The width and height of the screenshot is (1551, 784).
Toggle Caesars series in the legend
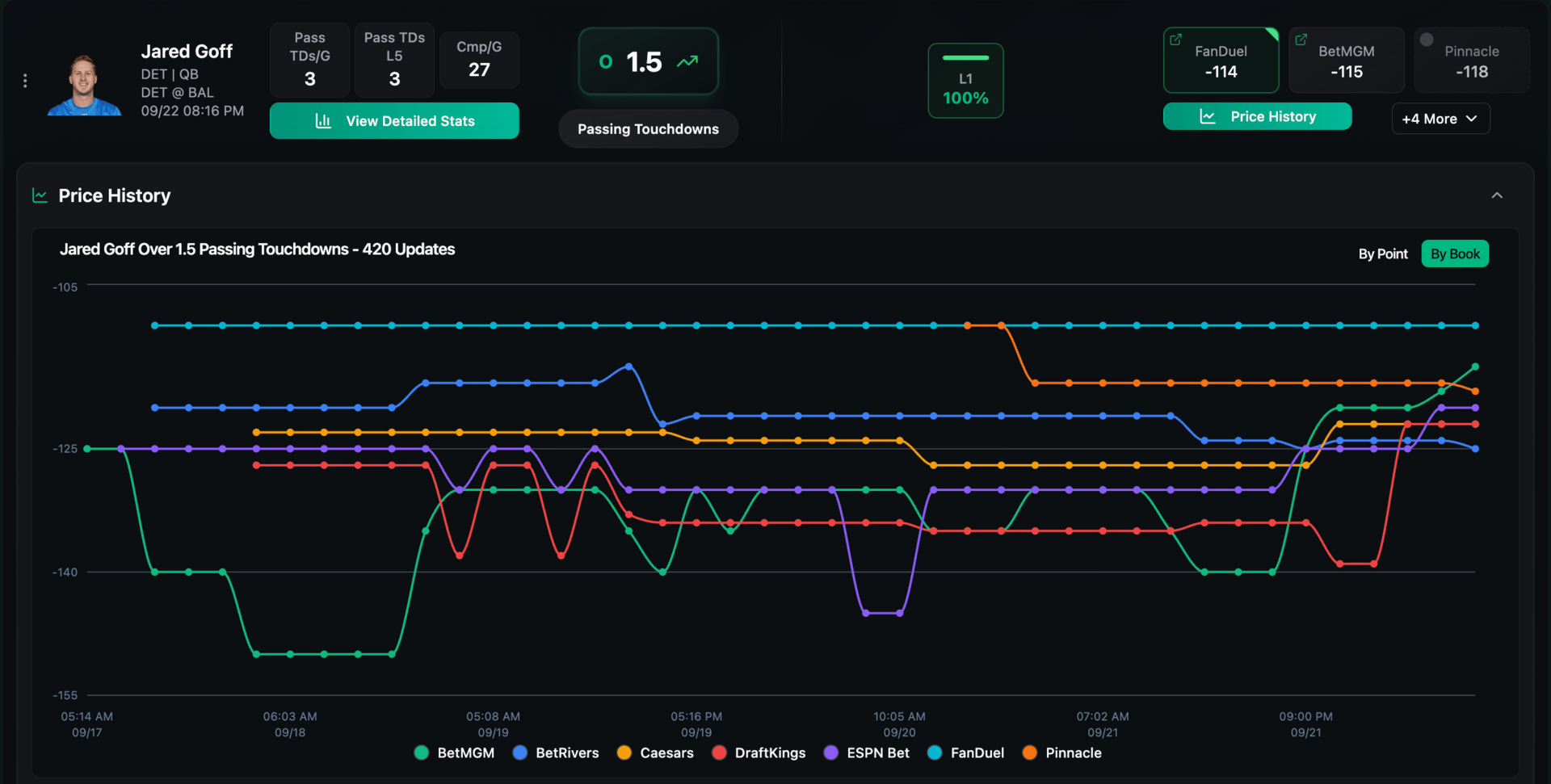[655, 753]
